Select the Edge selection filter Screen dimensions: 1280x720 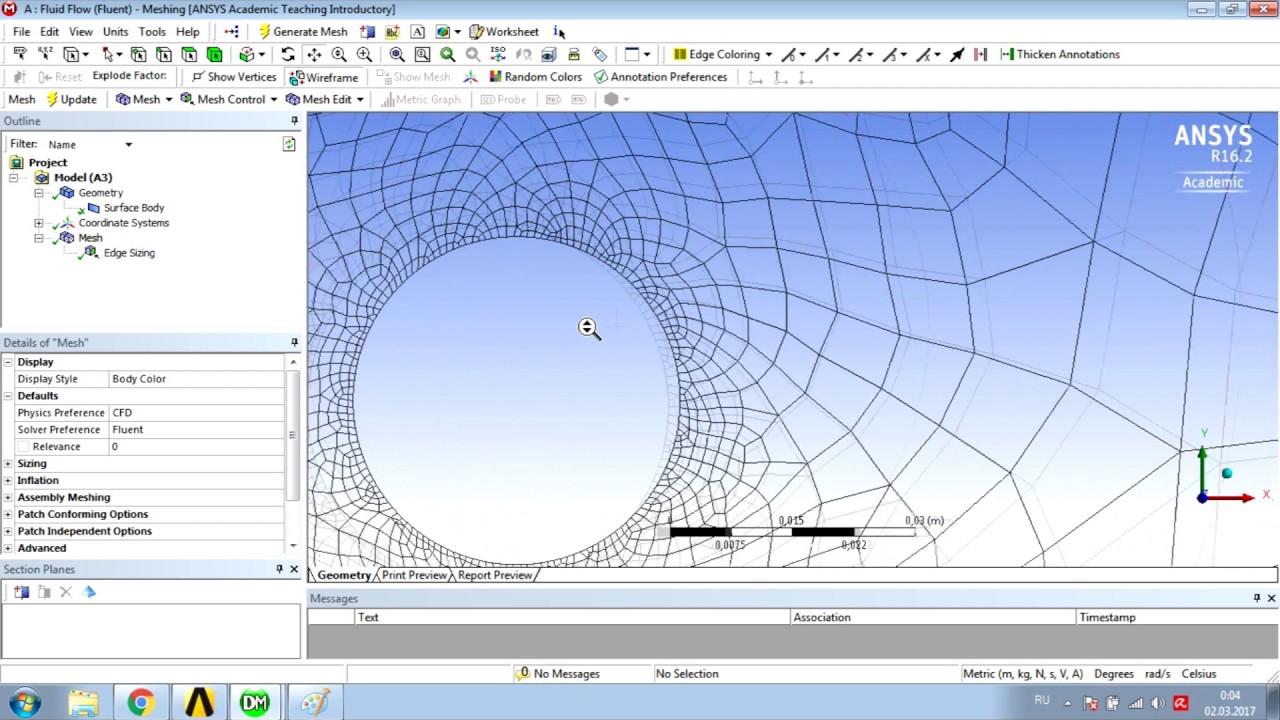(163, 54)
